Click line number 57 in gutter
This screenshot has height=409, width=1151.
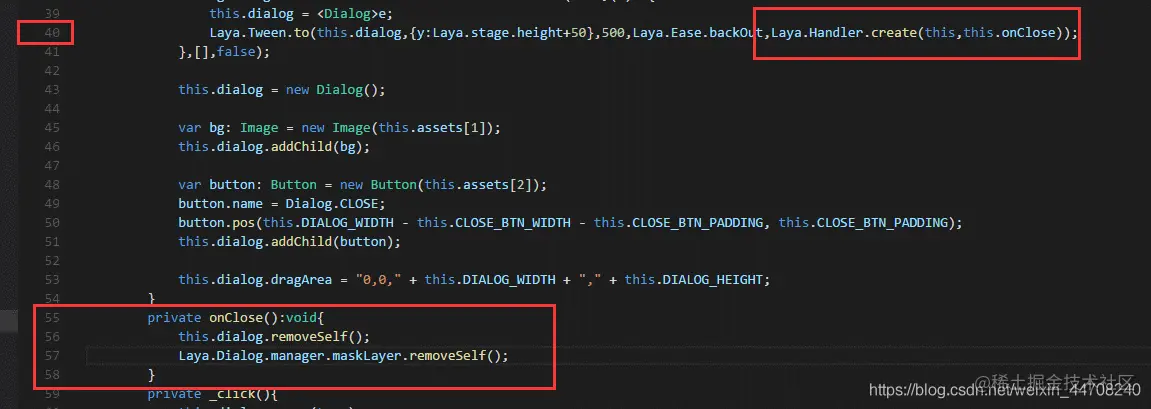52,355
